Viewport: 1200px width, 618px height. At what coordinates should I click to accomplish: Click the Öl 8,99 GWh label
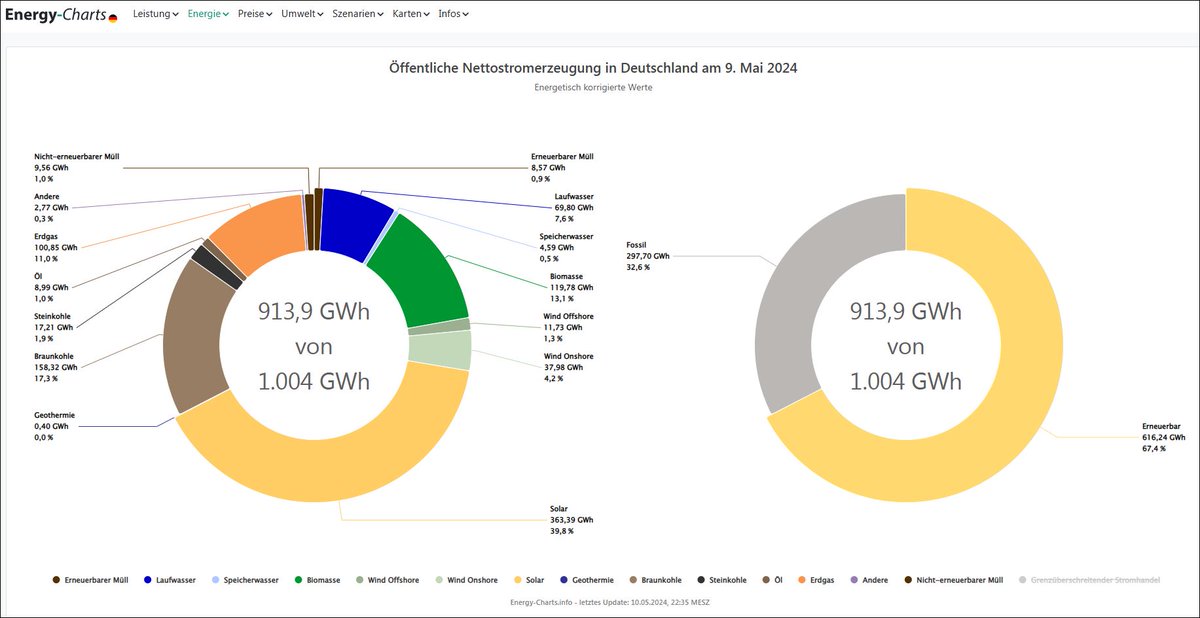coord(51,287)
